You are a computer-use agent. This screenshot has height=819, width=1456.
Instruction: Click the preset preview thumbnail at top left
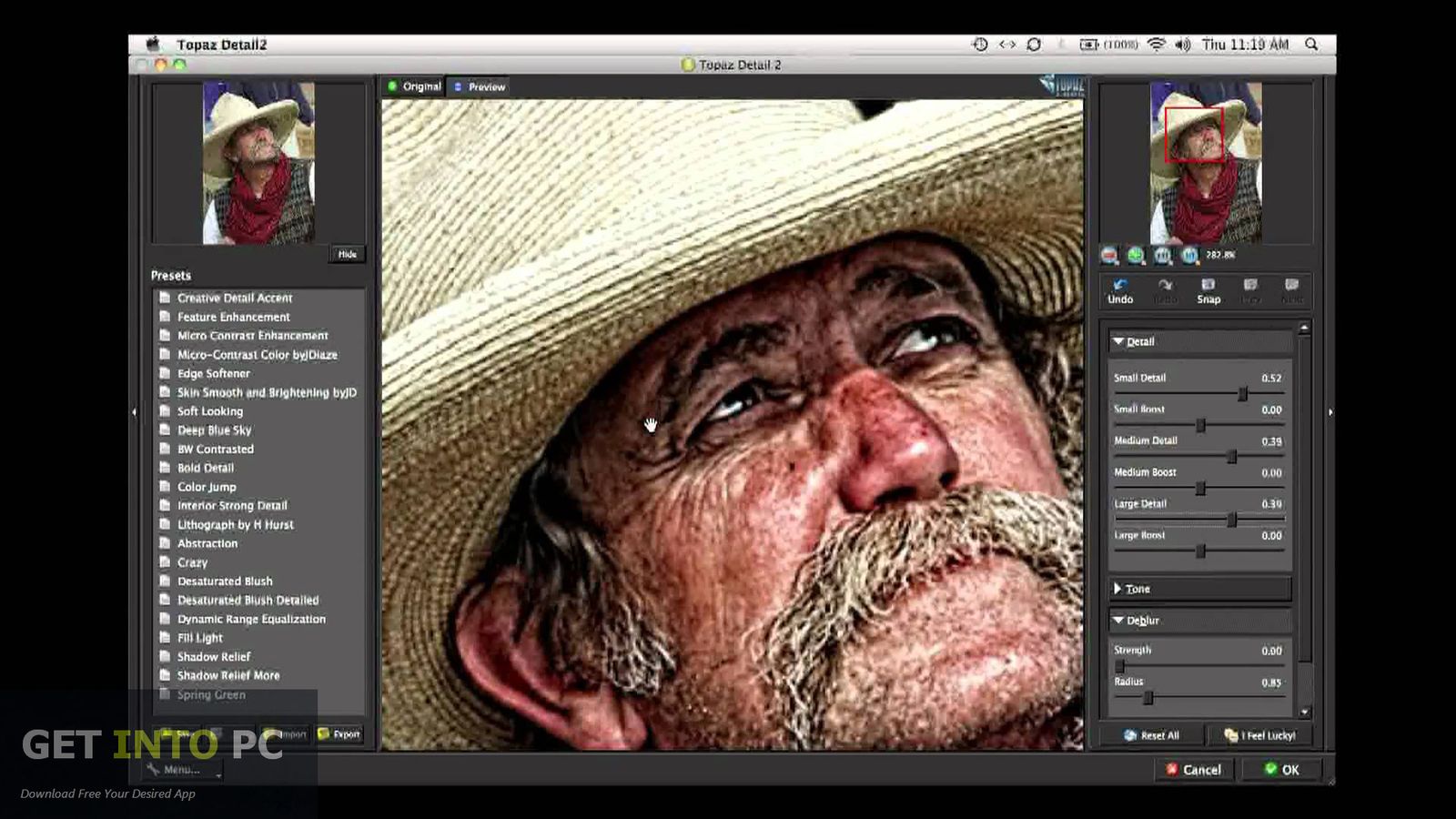pyautogui.click(x=258, y=163)
